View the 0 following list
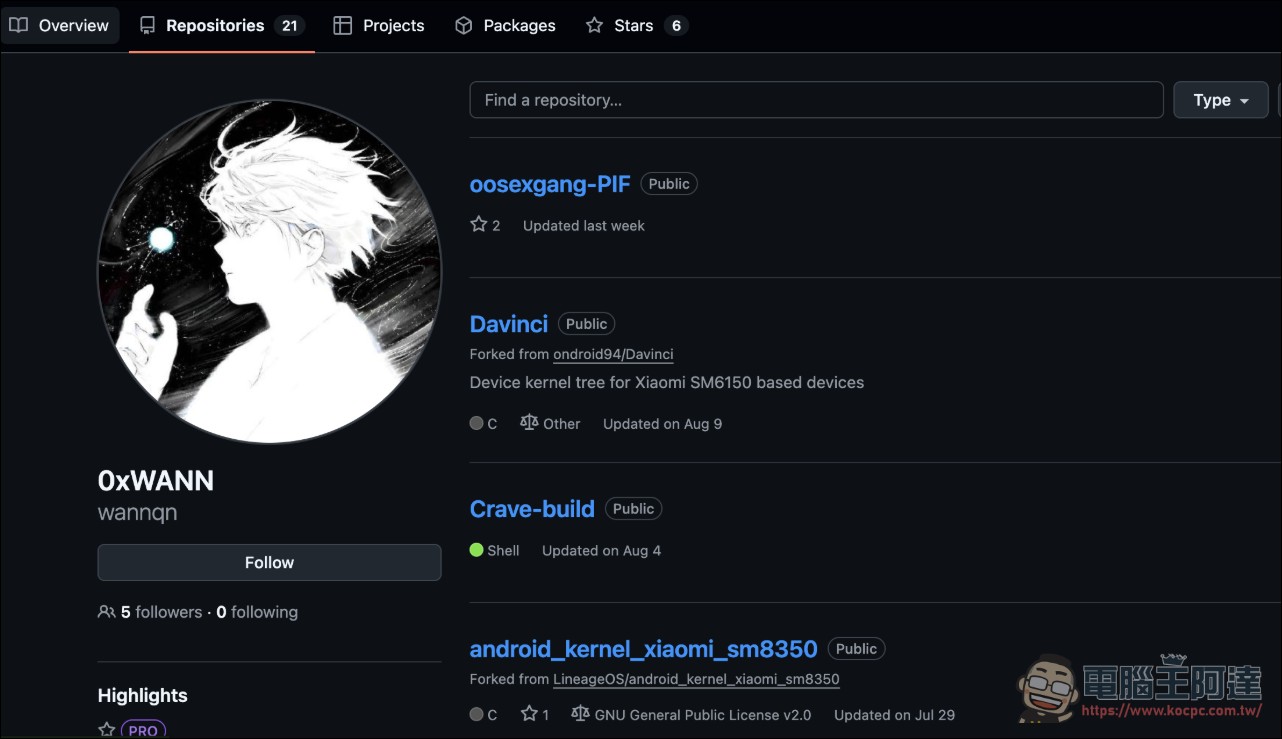Viewport: 1282px width, 739px height. coord(257,612)
